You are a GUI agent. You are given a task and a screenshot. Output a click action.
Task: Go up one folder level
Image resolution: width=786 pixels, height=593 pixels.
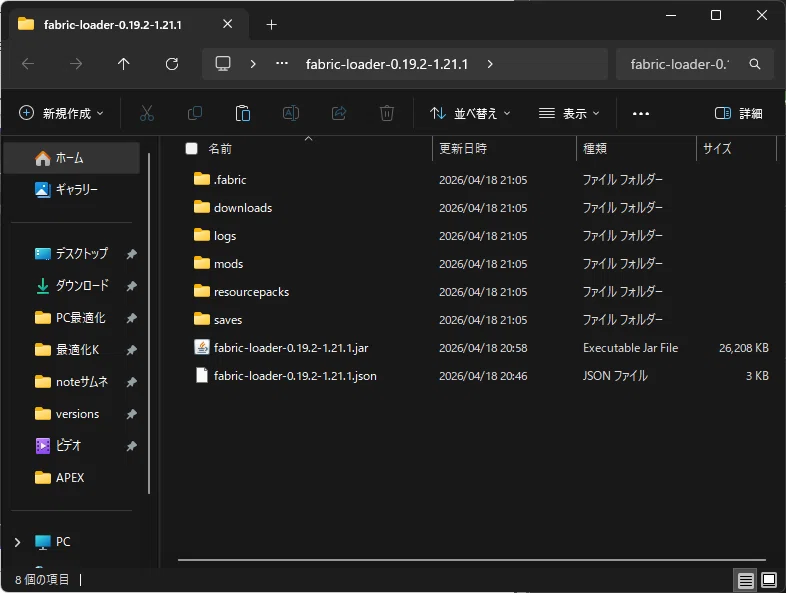(123, 64)
